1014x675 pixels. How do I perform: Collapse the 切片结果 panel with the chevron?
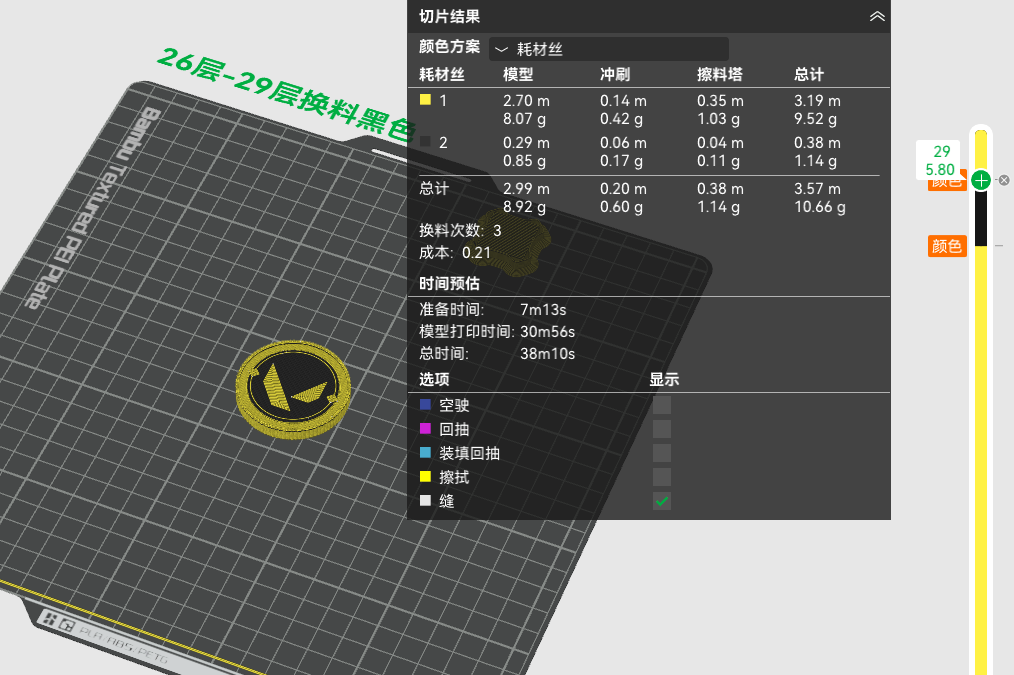(876, 16)
